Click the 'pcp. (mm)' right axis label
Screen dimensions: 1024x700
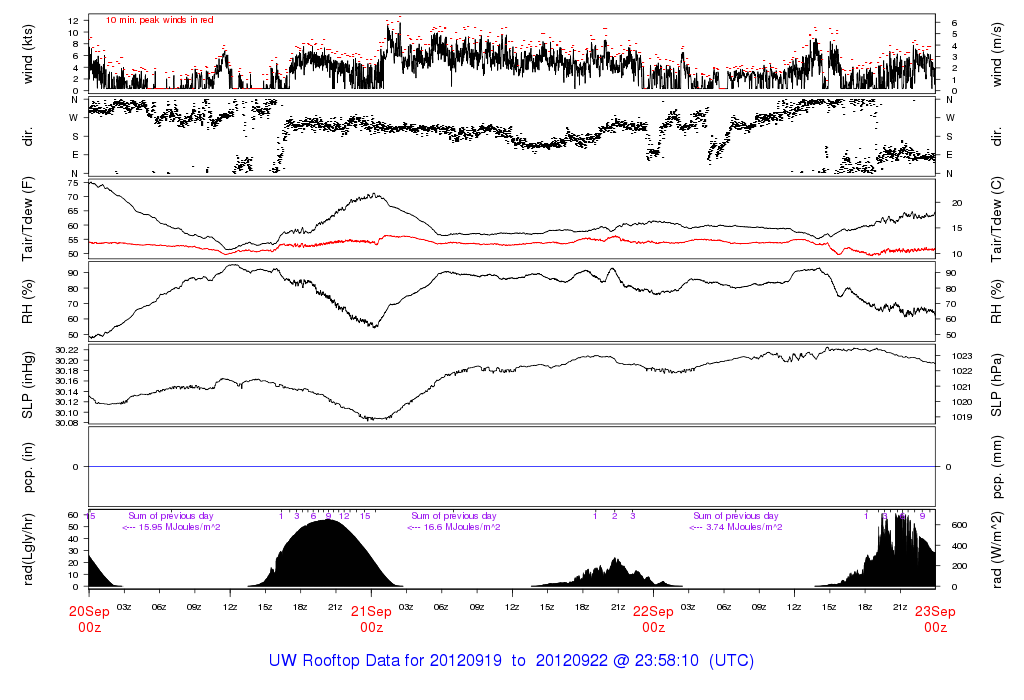coord(997,467)
